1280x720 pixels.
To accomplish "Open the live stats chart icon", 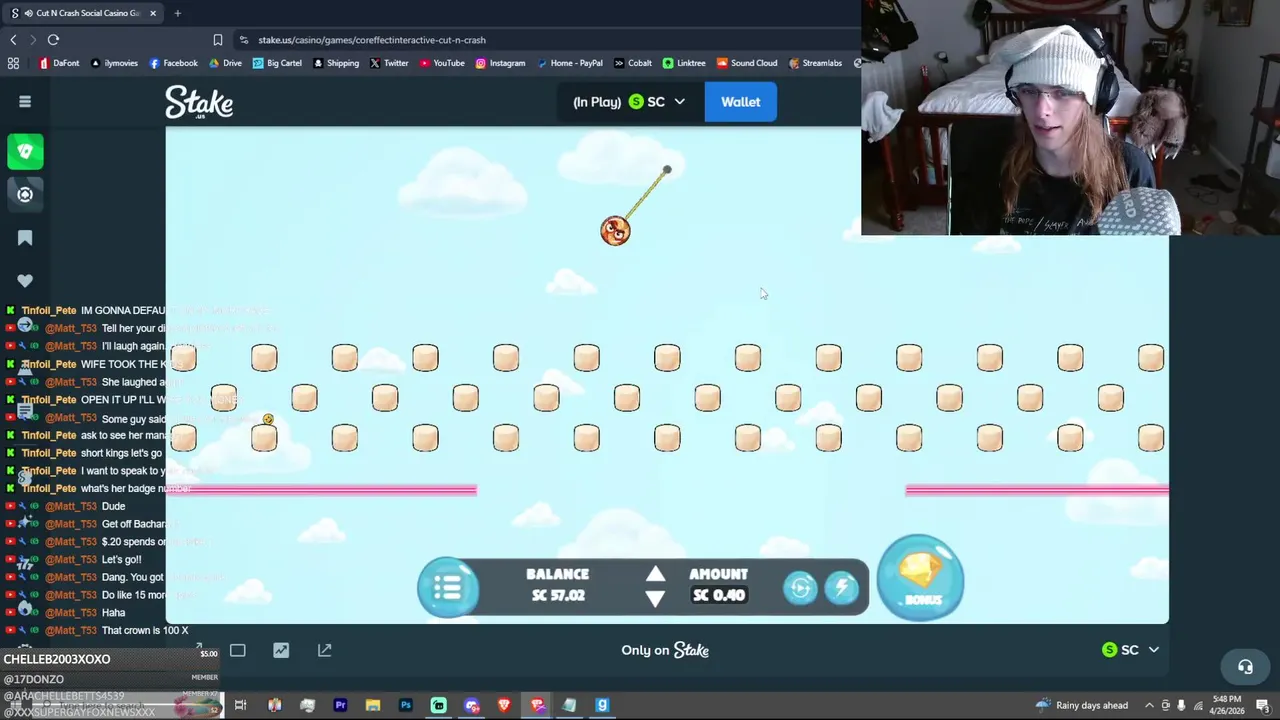I will click(x=281, y=650).
